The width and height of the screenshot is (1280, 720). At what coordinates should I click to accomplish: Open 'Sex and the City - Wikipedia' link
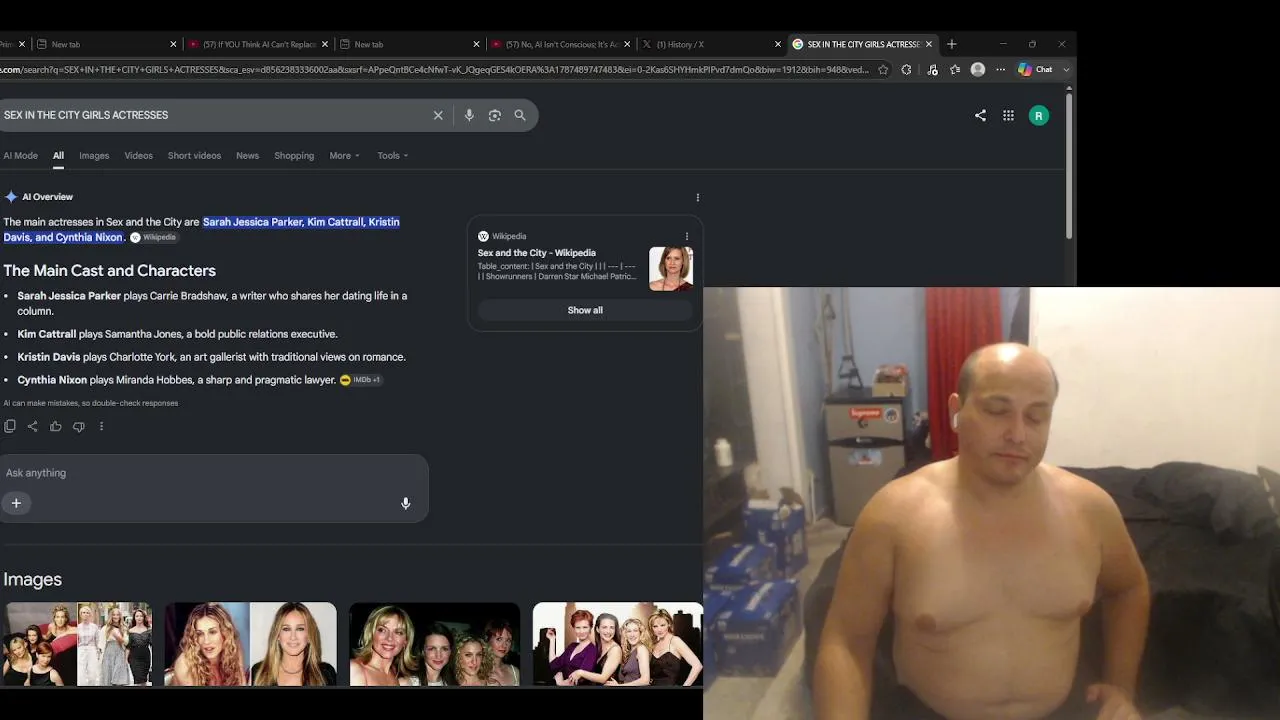(x=536, y=253)
